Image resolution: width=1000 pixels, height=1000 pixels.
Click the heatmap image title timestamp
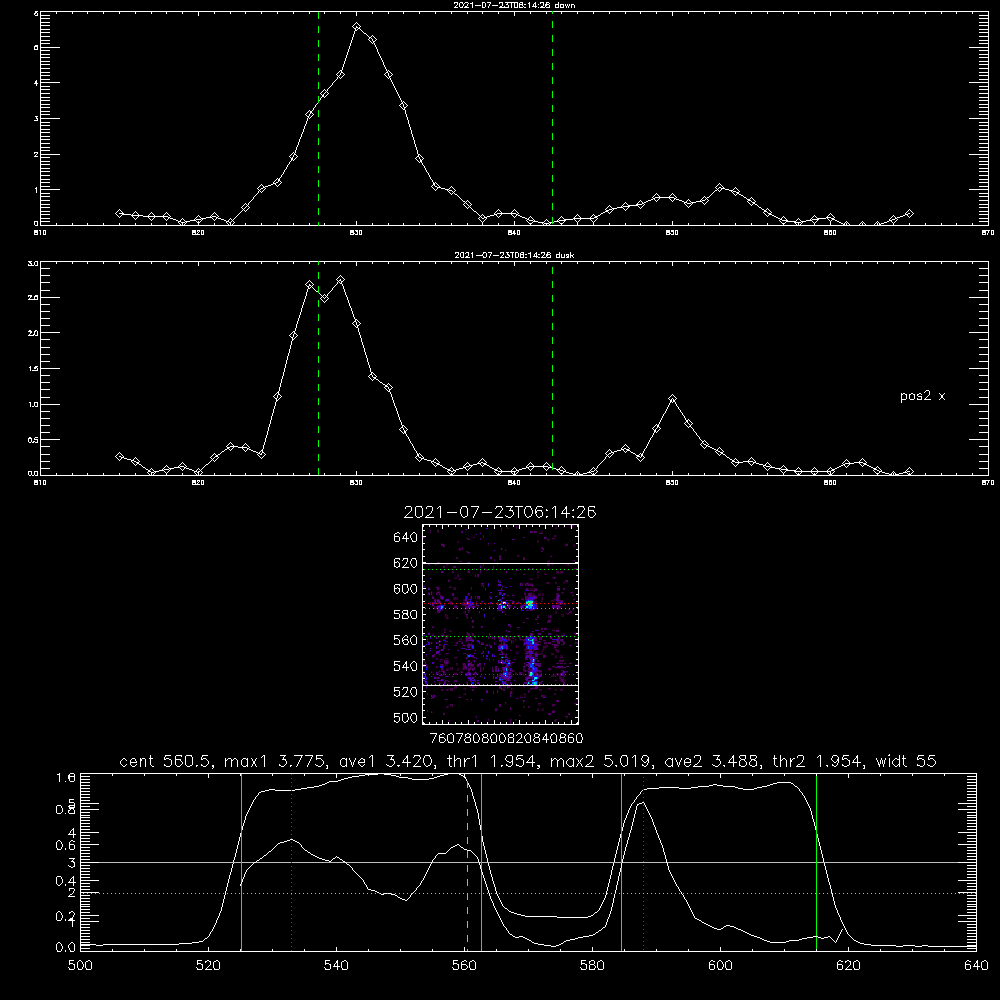click(x=500, y=512)
